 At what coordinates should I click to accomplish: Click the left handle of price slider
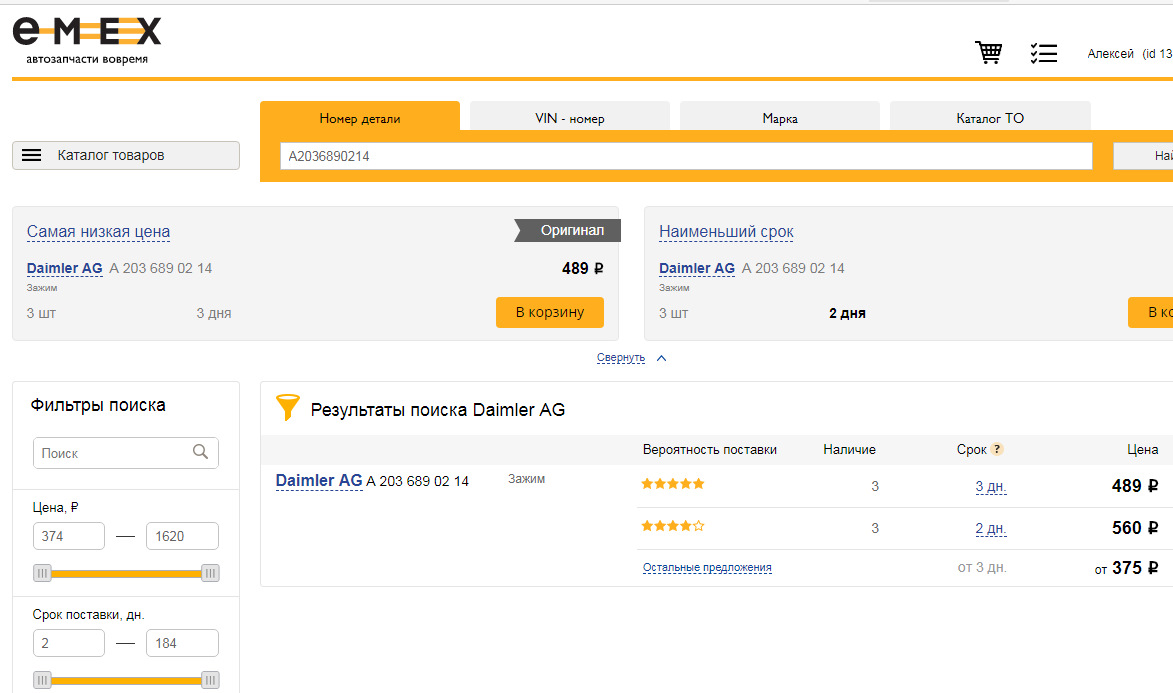43,573
